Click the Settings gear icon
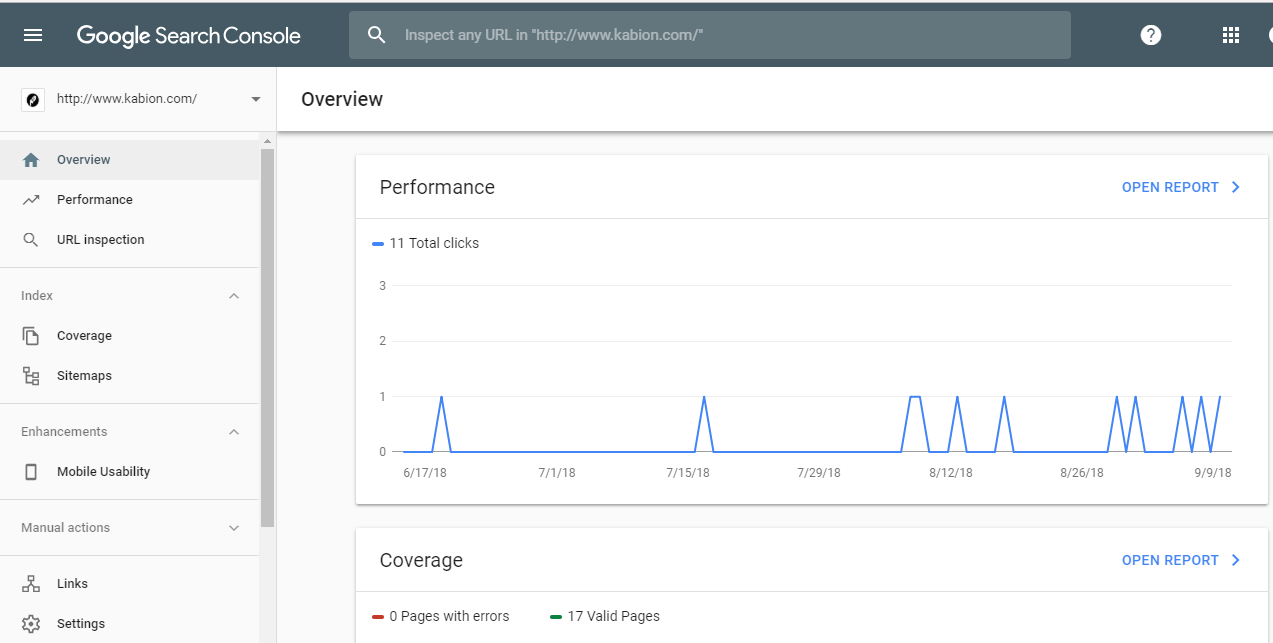This screenshot has width=1273, height=643. tap(31, 624)
